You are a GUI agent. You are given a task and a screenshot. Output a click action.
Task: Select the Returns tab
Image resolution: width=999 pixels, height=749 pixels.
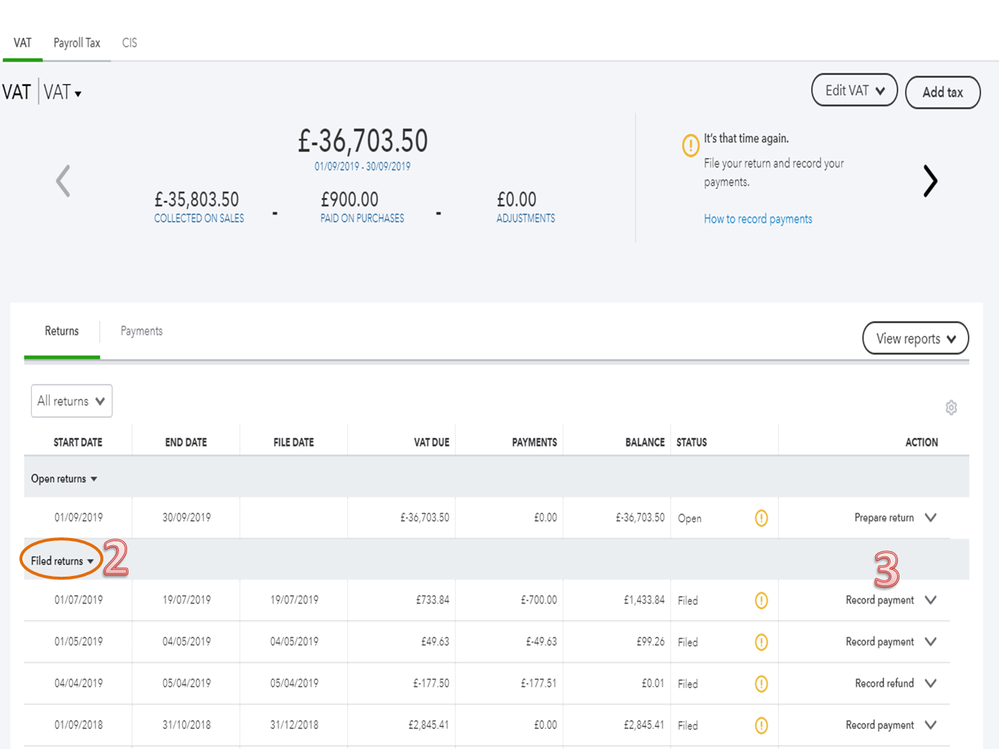[x=62, y=331]
